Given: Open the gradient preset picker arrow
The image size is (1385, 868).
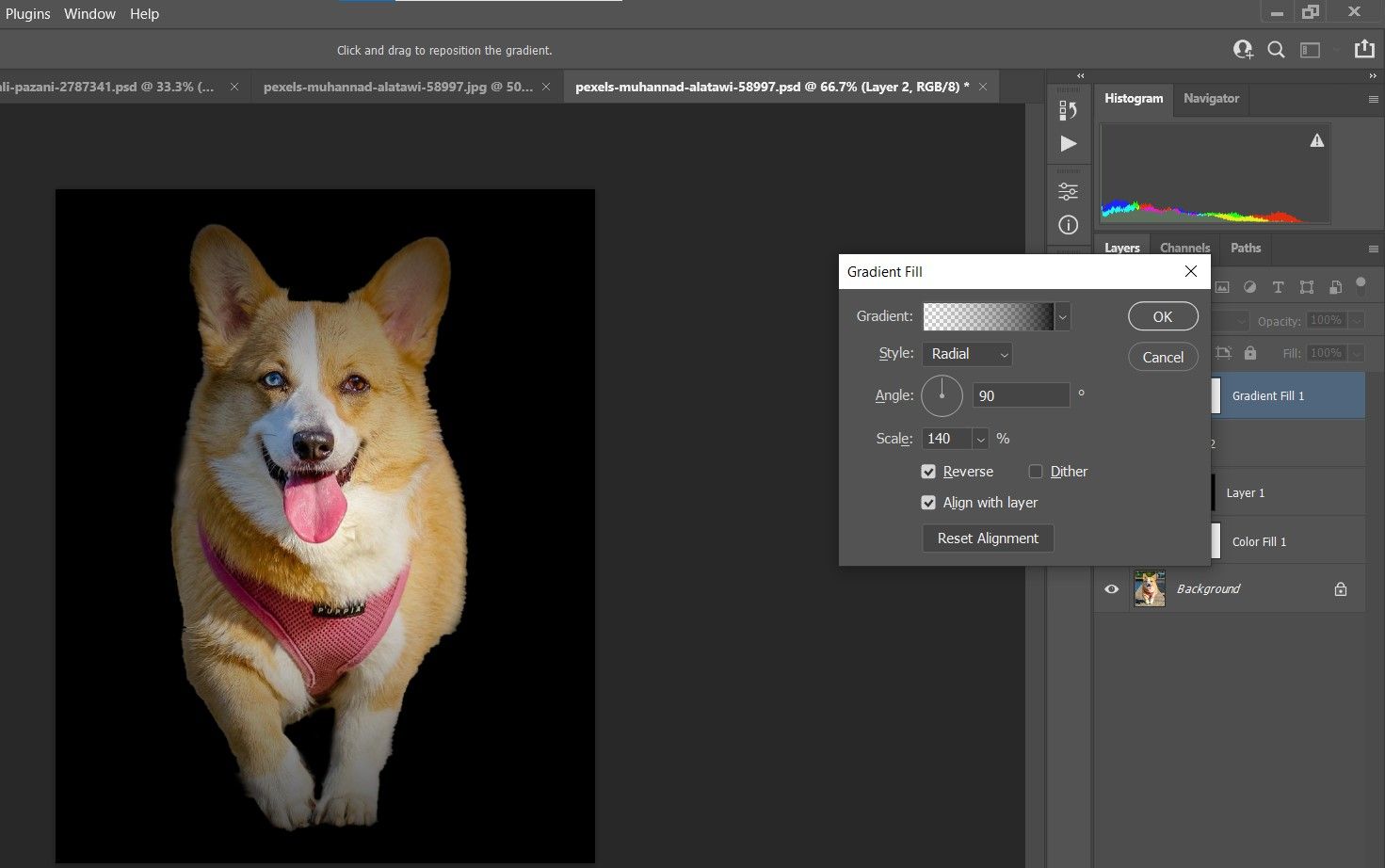Looking at the screenshot, I should [x=1063, y=317].
